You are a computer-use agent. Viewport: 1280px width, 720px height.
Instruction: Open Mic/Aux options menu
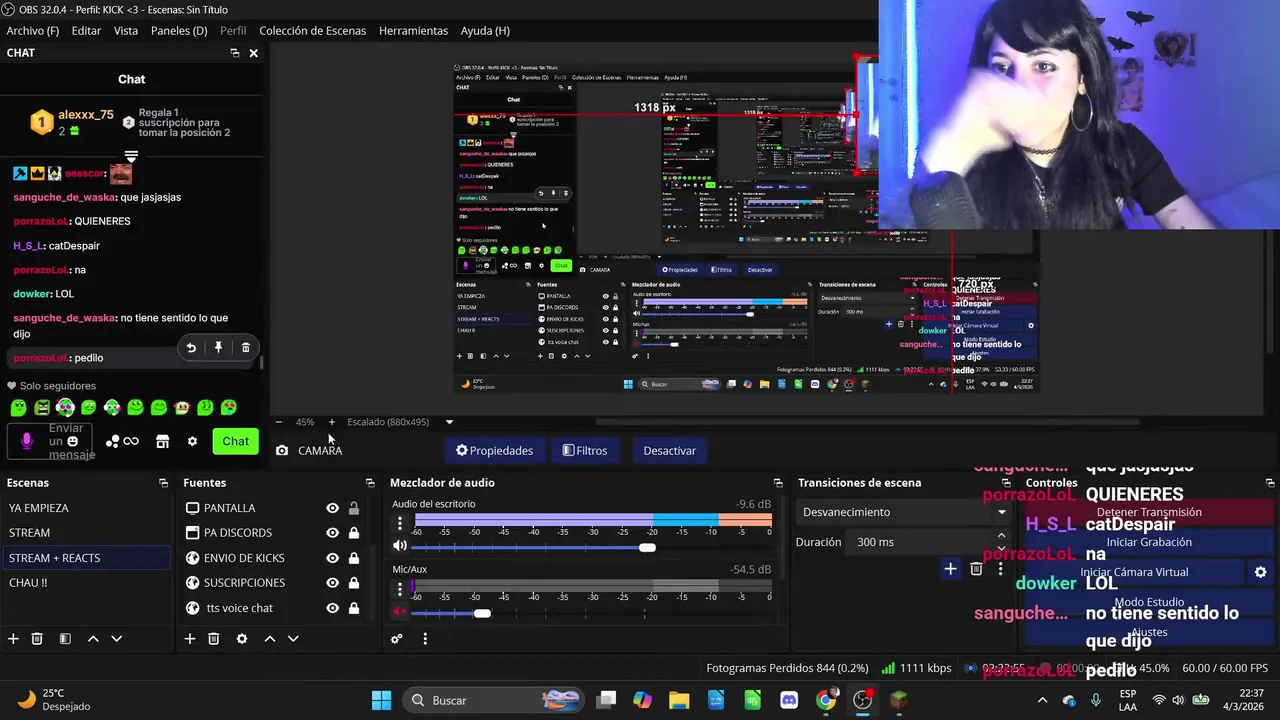click(400, 588)
